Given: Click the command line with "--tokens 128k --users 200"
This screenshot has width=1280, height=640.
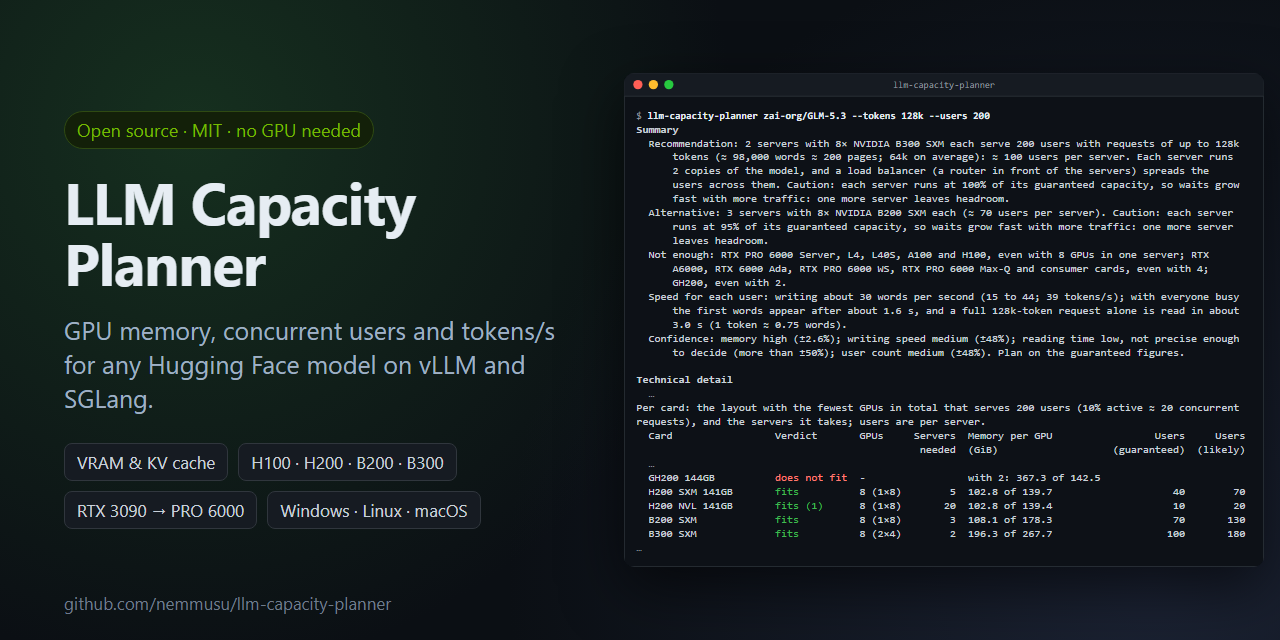Looking at the screenshot, I should [819, 115].
